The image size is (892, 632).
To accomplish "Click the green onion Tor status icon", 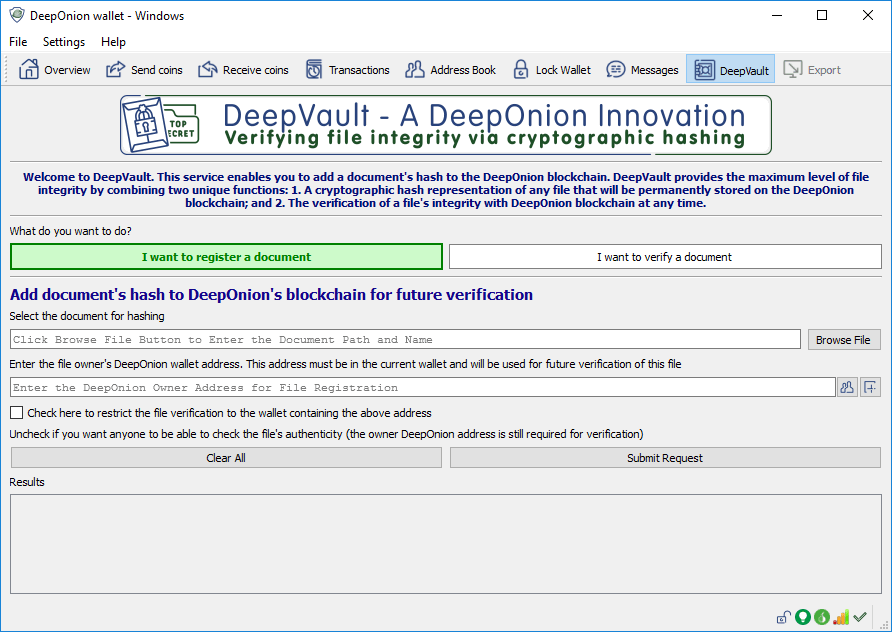I will click(822, 617).
